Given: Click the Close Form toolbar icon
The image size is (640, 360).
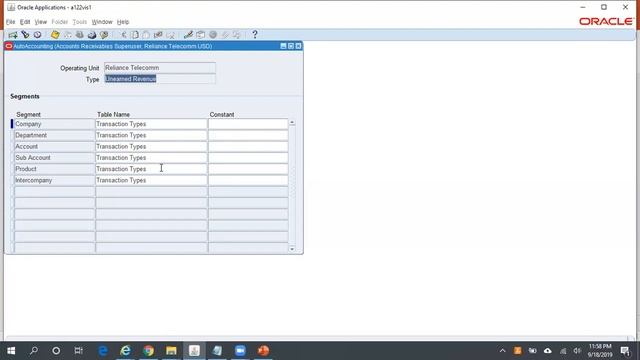Looking at the screenshot, I should (x=104, y=35).
